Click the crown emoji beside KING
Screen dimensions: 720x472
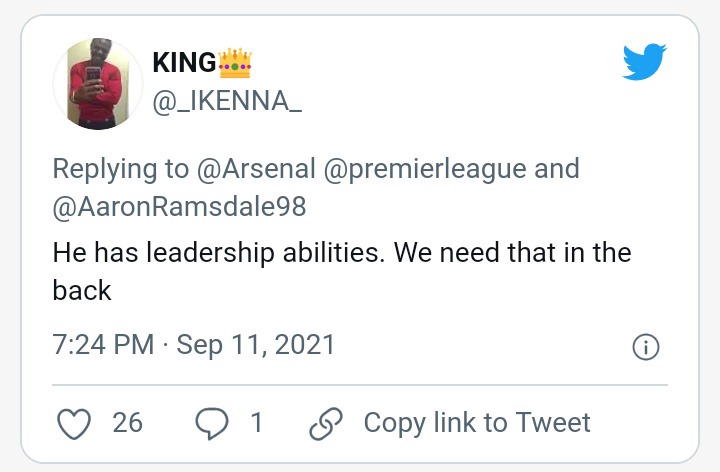pos(235,63)
